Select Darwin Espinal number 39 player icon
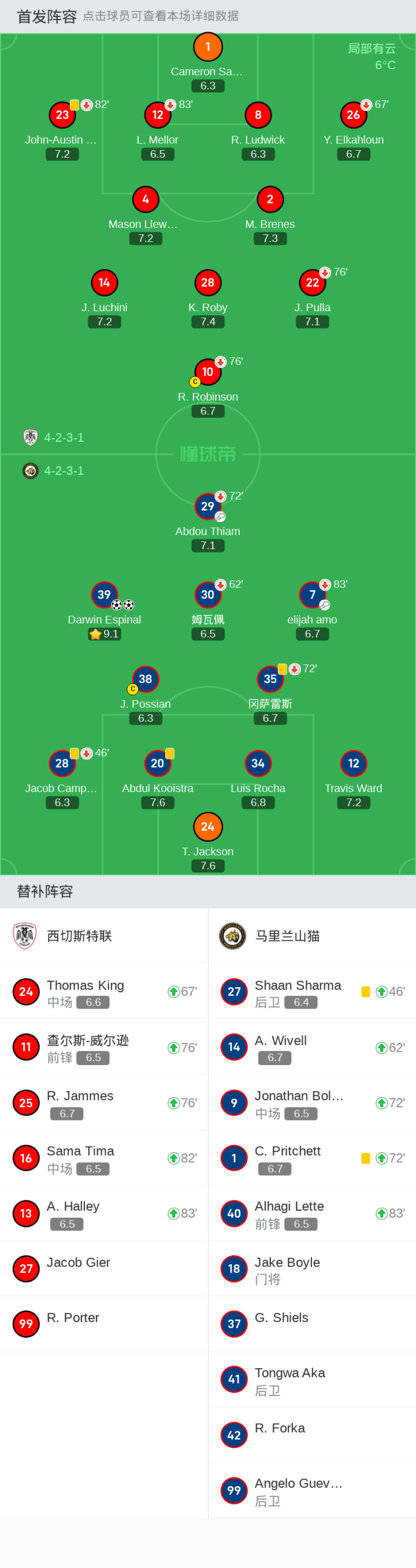This screenshot has width=416, height=1568. coord(104,595)
